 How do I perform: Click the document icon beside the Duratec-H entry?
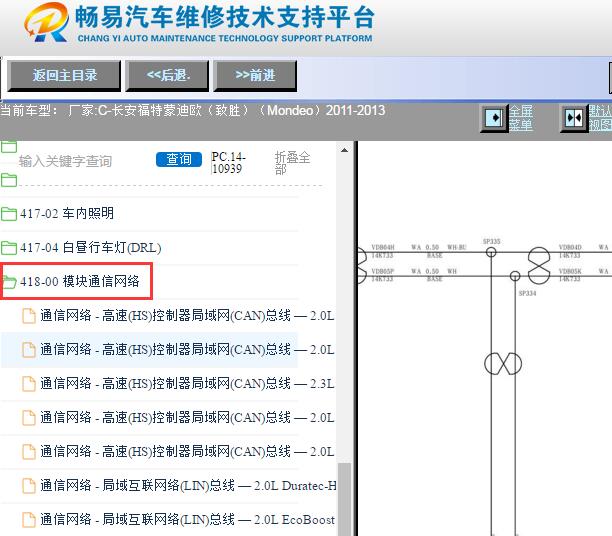point(28,486)
